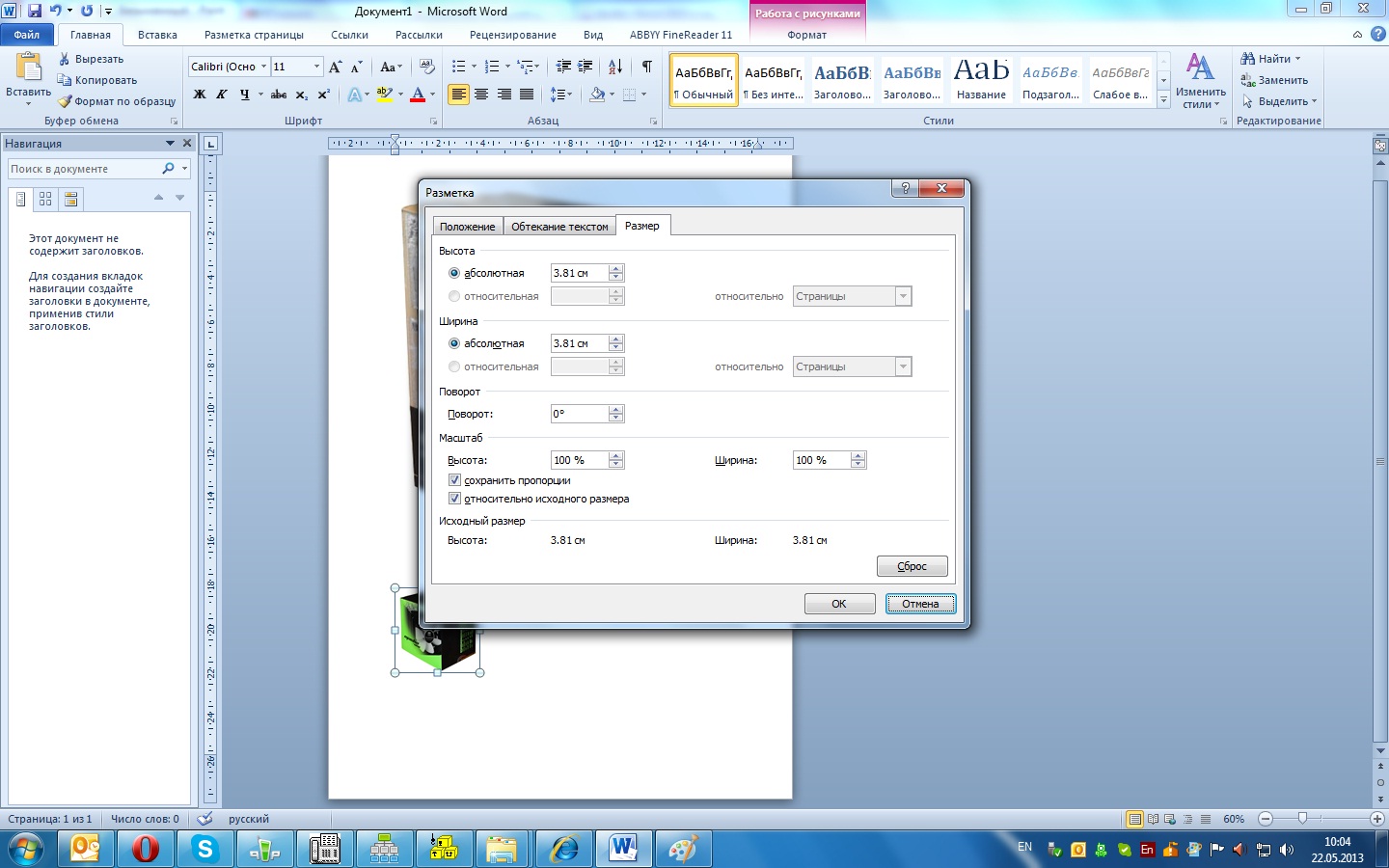The height and width of the screenshot is (868, 1389).
Task: Toggle the paragraph marks (¶) display
Action: click(x=647, y=67)
